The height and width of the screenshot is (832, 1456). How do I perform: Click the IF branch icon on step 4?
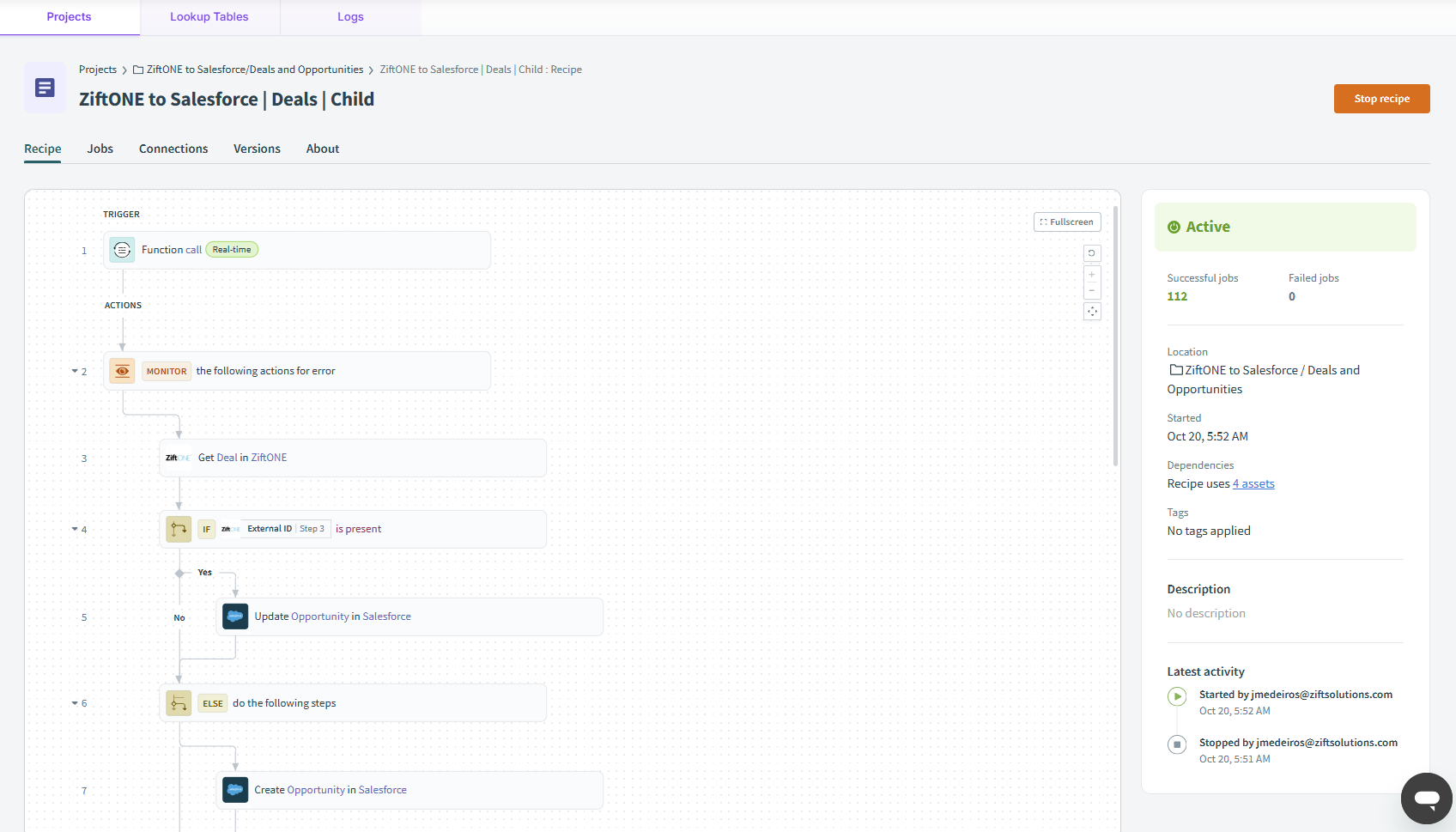point(179,529)
